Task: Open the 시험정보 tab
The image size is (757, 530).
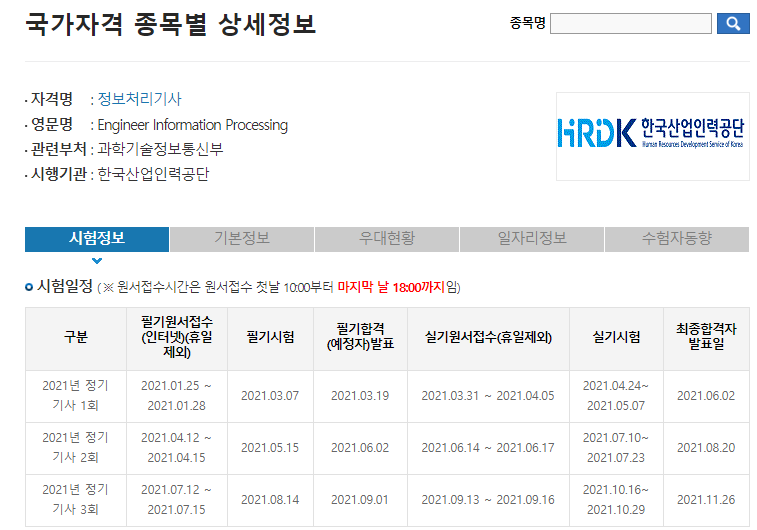Action: (97, 238)
